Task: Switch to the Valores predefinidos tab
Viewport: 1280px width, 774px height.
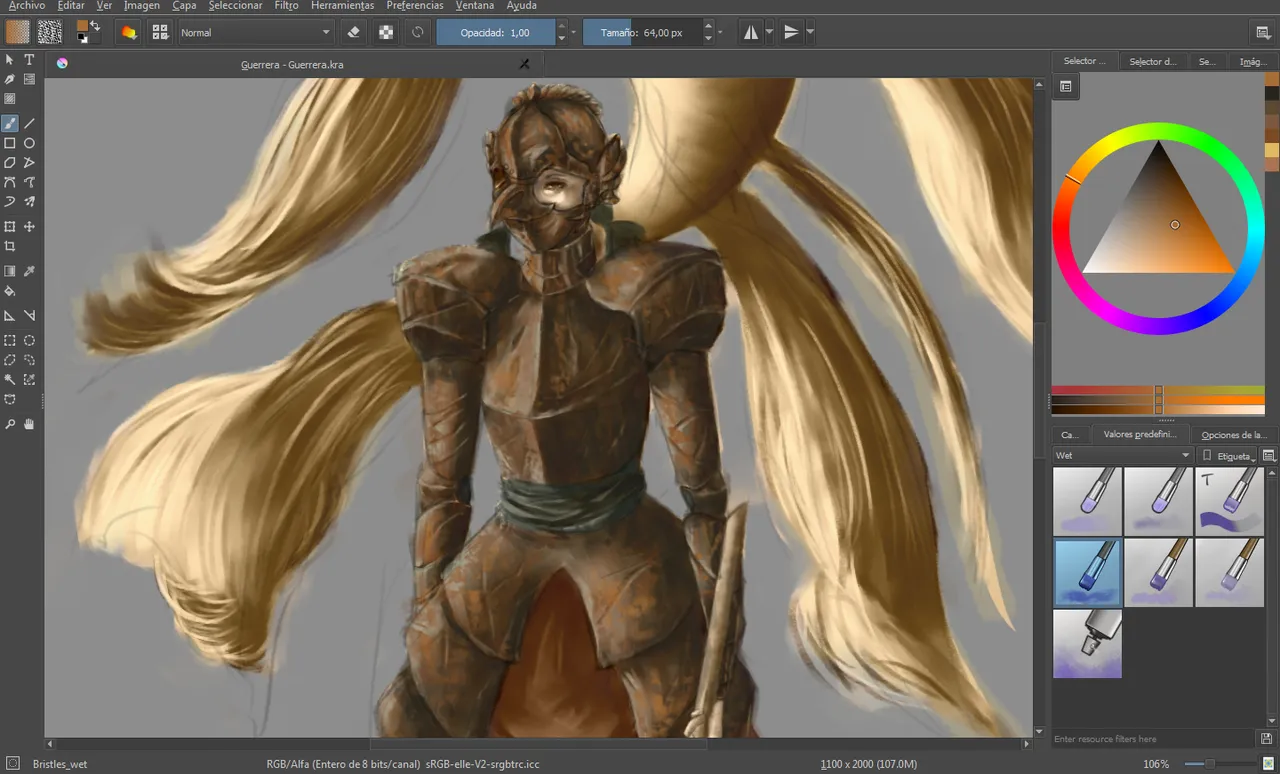Action: click(x=1140, y=434)
